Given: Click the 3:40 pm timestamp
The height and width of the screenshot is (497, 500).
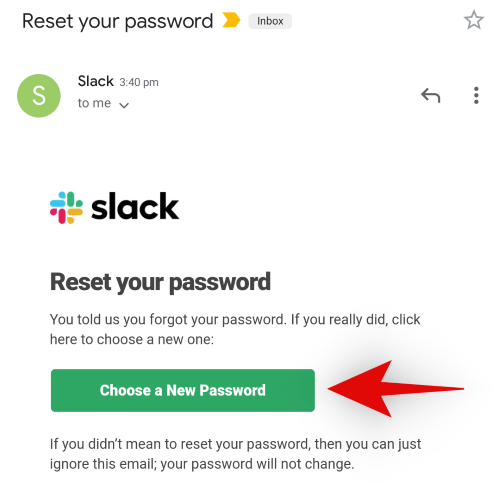Looking at the screenshot, I should (x=139, y=82).
